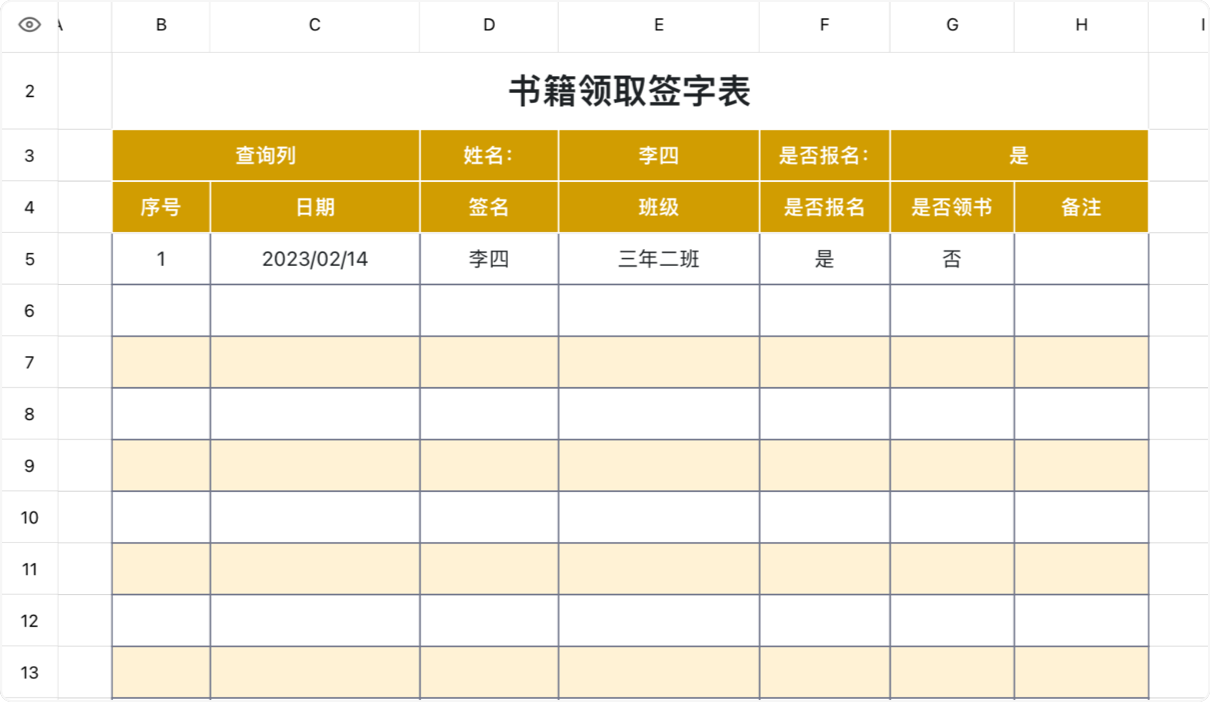Select row 3 header

click(x=29, y=155)
